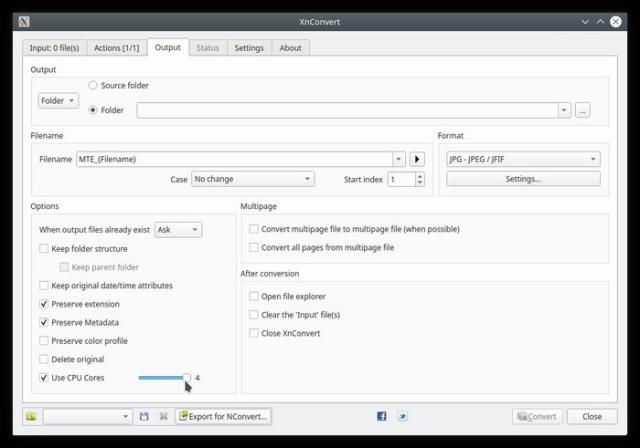The image size is (640, 448).
Task: Uncheck Preserve Metadata option
Action: pyautogui.click(x=44, y=322)
